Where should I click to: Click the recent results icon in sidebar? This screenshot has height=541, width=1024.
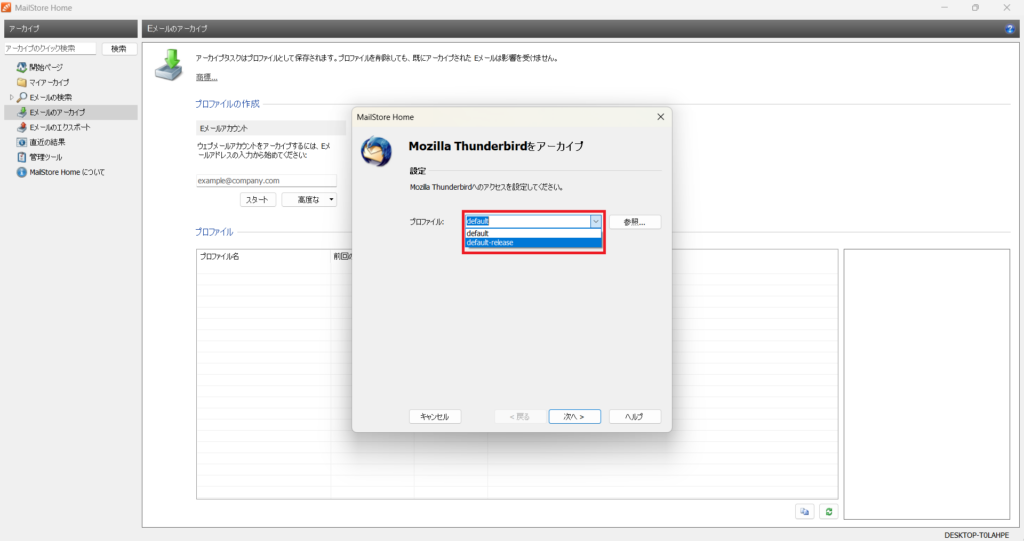click(22, 142)
